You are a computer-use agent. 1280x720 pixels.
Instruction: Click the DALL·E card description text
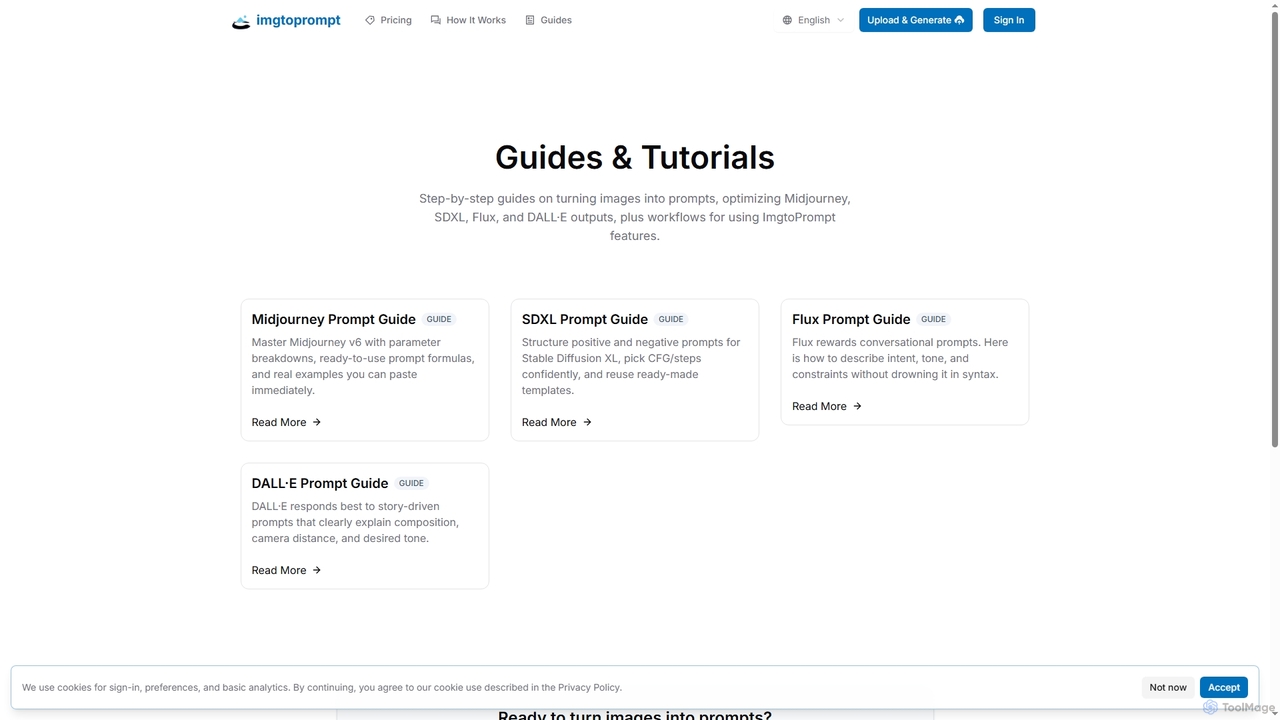pyautogui.click(x=356, y=522)
